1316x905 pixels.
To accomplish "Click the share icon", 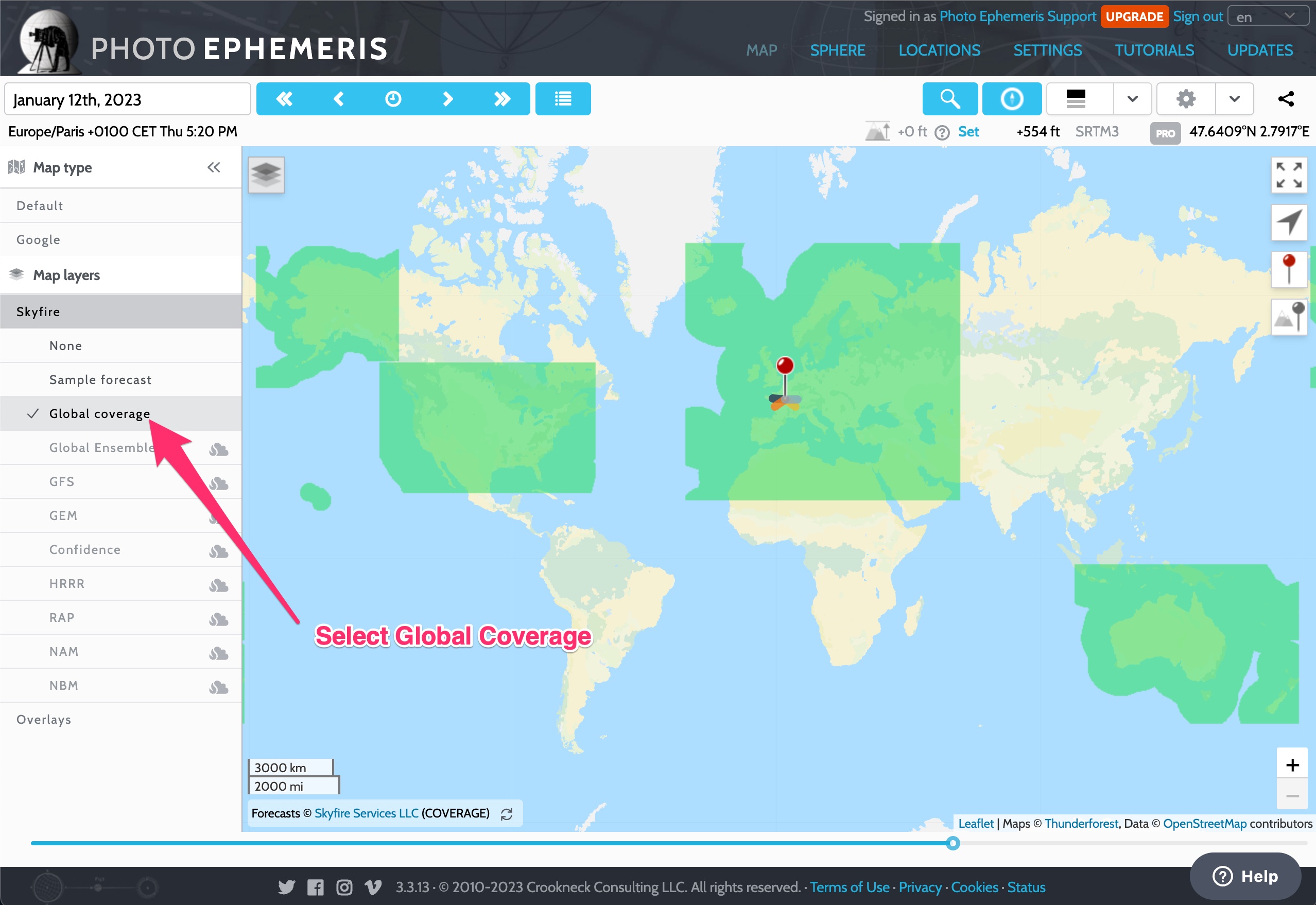I will click(1286, 99).
